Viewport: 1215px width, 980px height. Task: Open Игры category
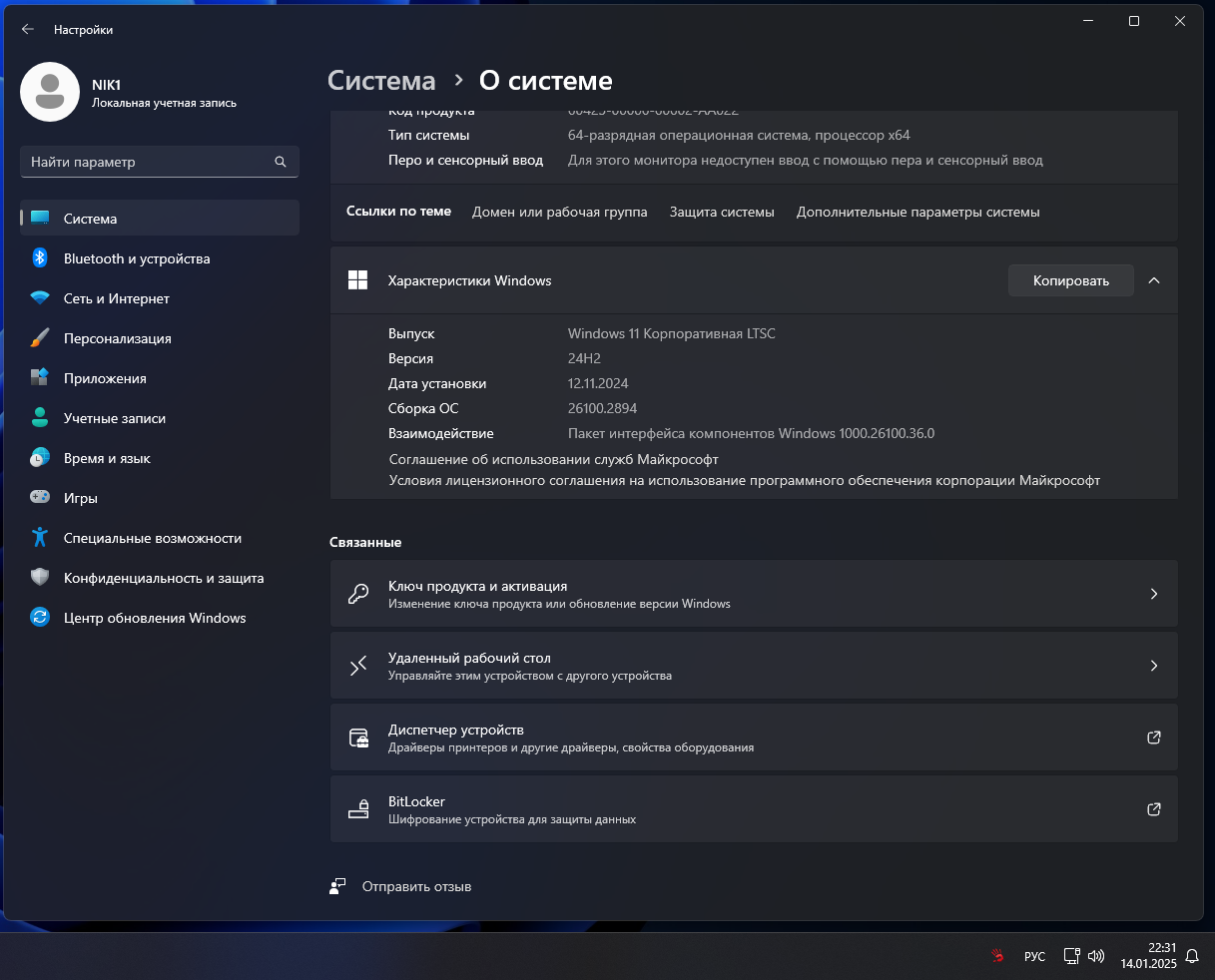click(x=160, y=497)
